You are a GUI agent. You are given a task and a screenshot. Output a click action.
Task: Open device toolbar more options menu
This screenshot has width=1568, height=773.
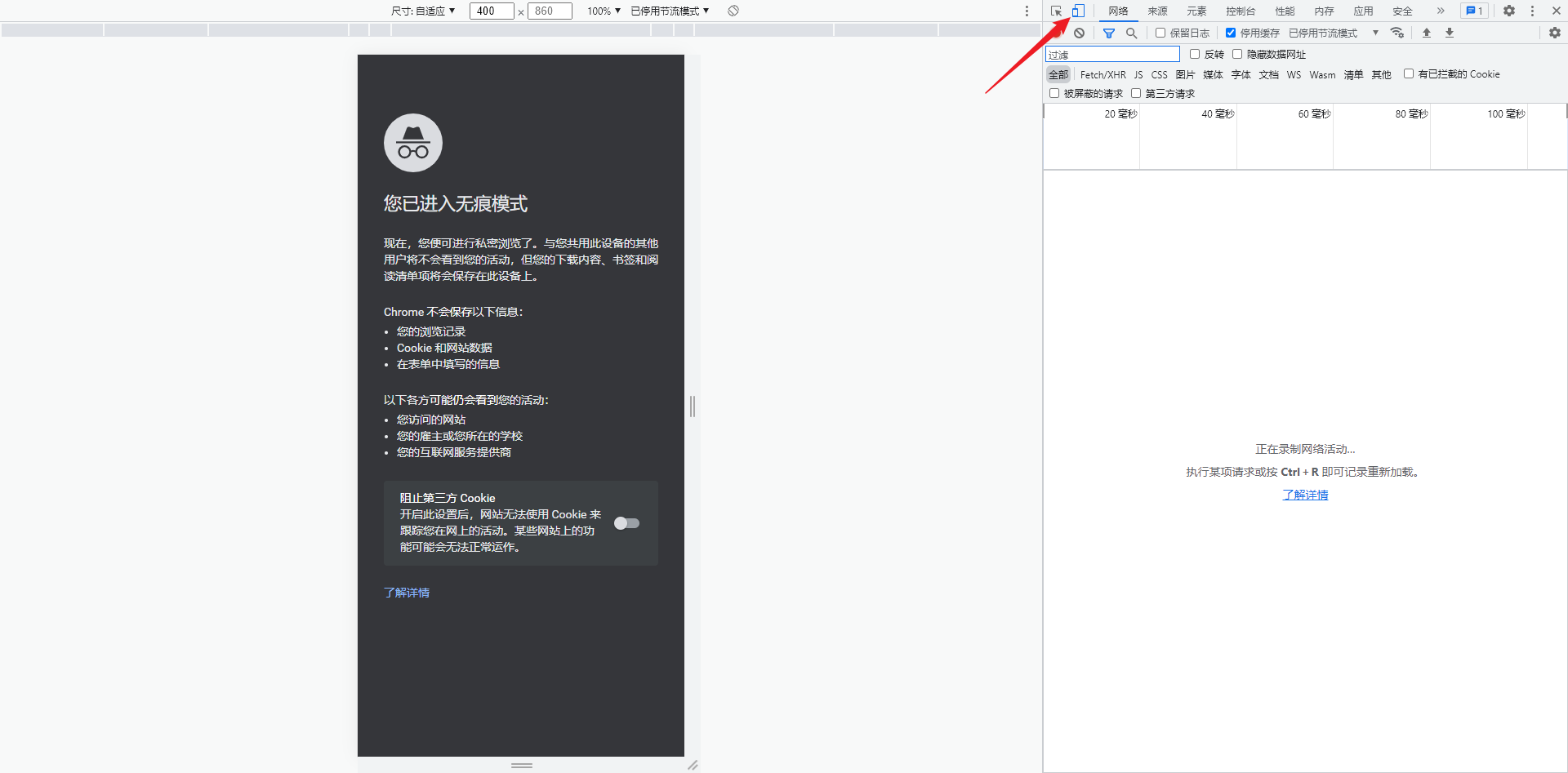coord(1027,11)
